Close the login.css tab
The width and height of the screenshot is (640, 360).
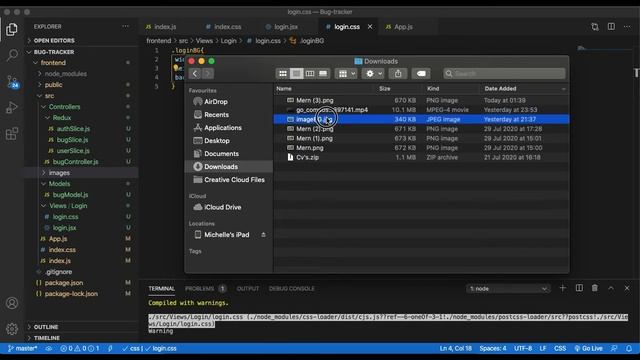coord(370,27)
